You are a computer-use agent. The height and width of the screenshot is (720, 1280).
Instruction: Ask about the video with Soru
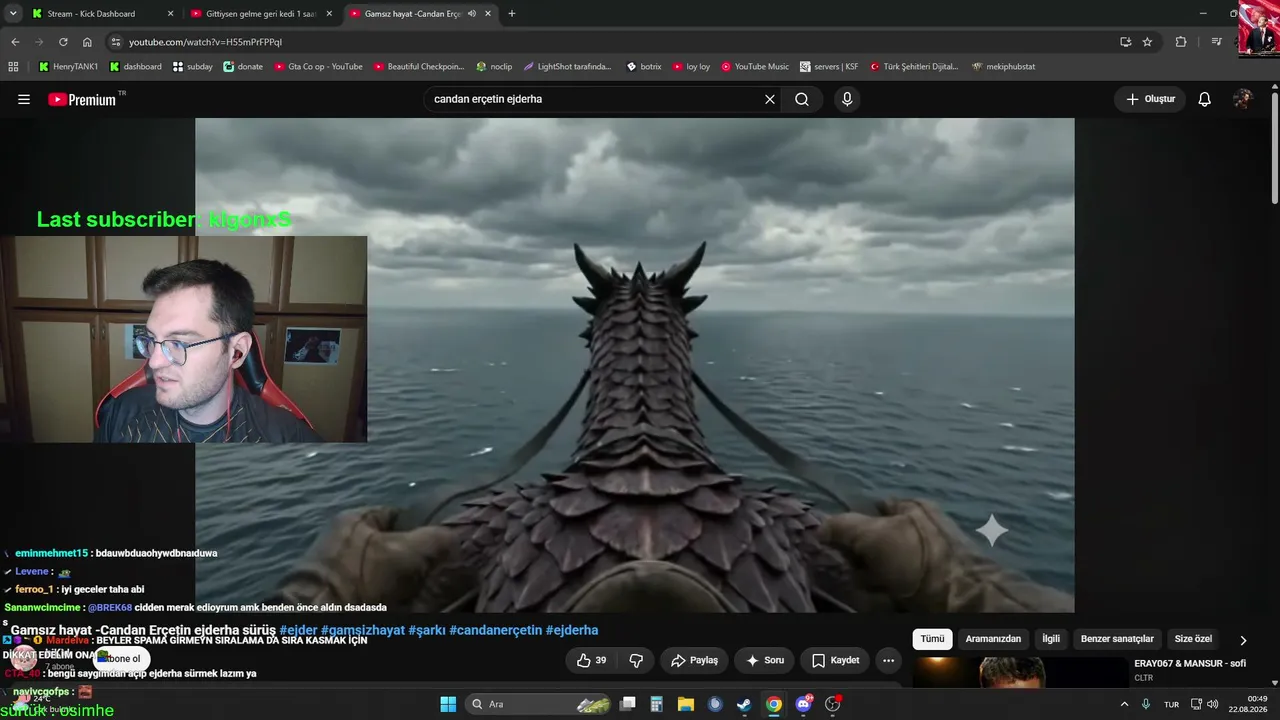765,660
